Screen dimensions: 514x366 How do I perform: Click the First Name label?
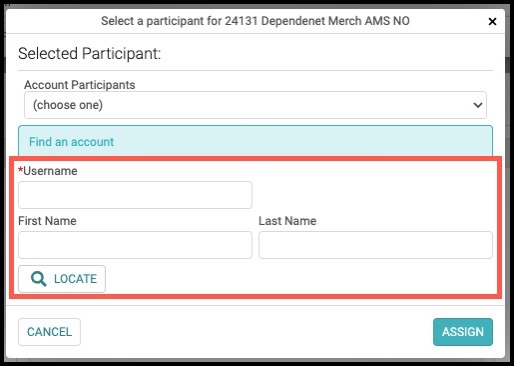(x=47, y=221)
